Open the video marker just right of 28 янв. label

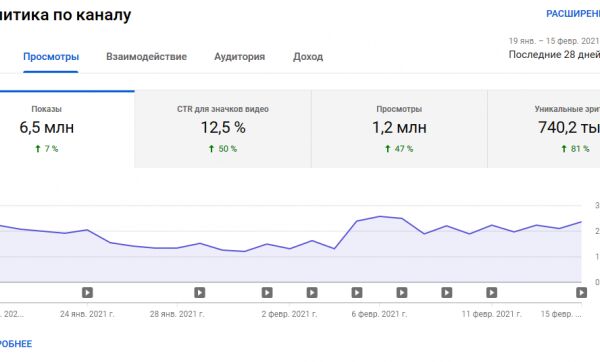[x=199, y=293]
